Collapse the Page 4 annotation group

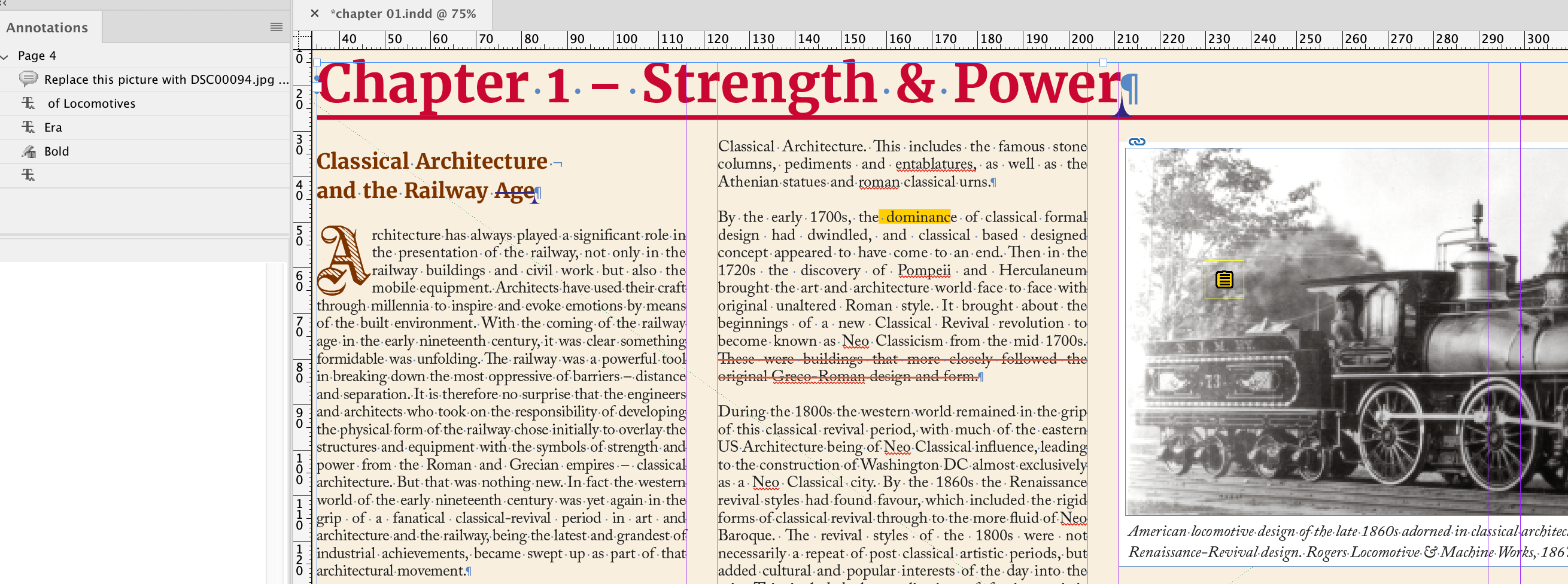click(5, 56)
